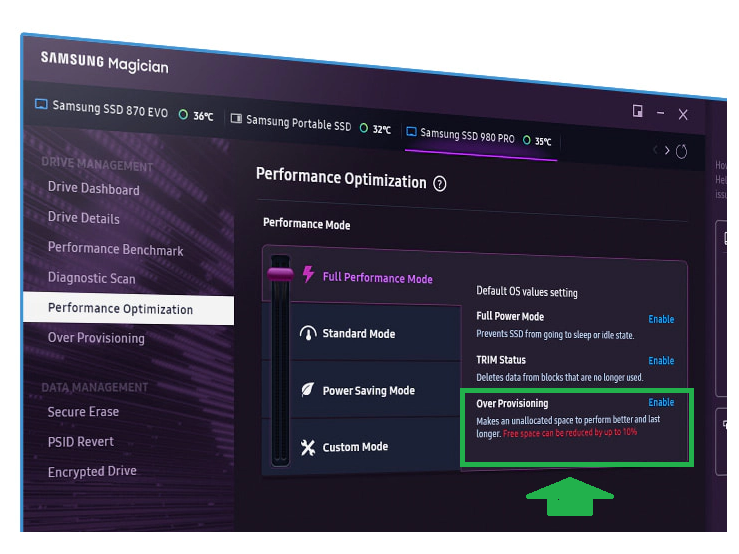
Task: Click the Performance Mode heading
Action: [x=306, y=223]
